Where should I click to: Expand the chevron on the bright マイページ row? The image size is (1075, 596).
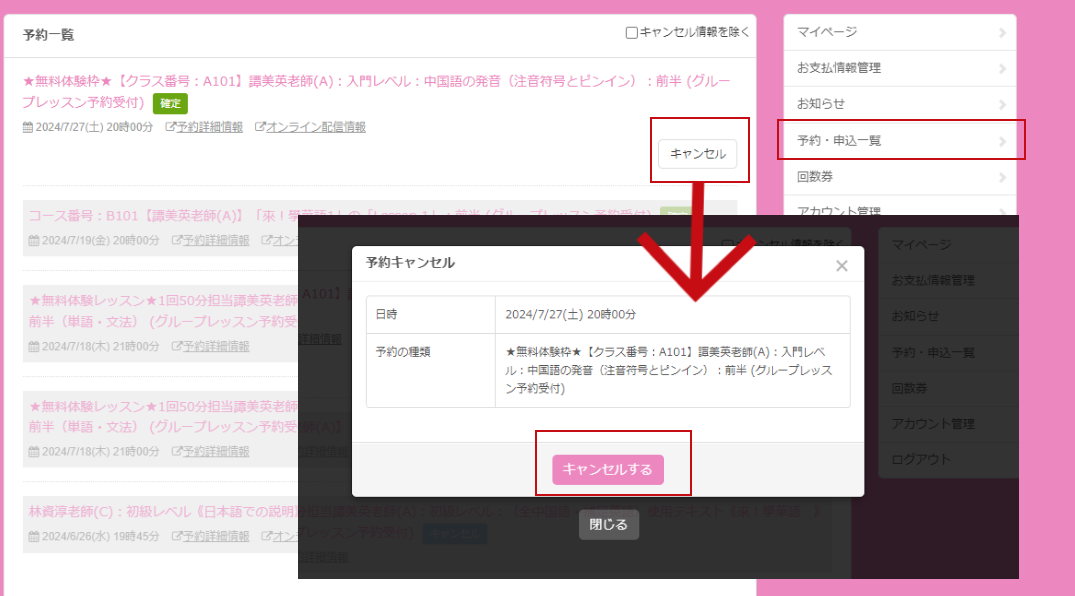[1001, 33]
